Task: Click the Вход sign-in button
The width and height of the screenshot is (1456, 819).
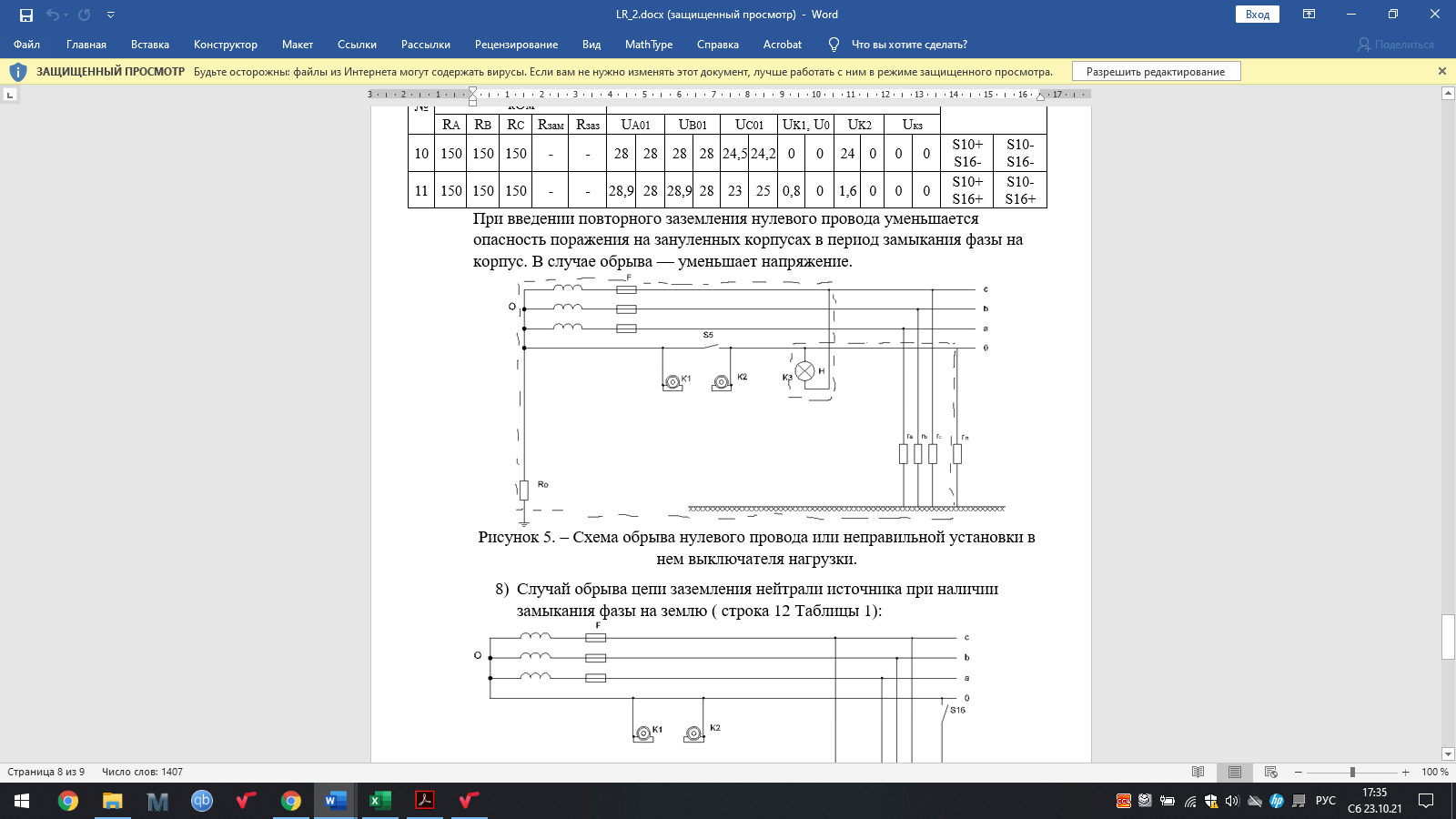Action: pos(1258,15)
